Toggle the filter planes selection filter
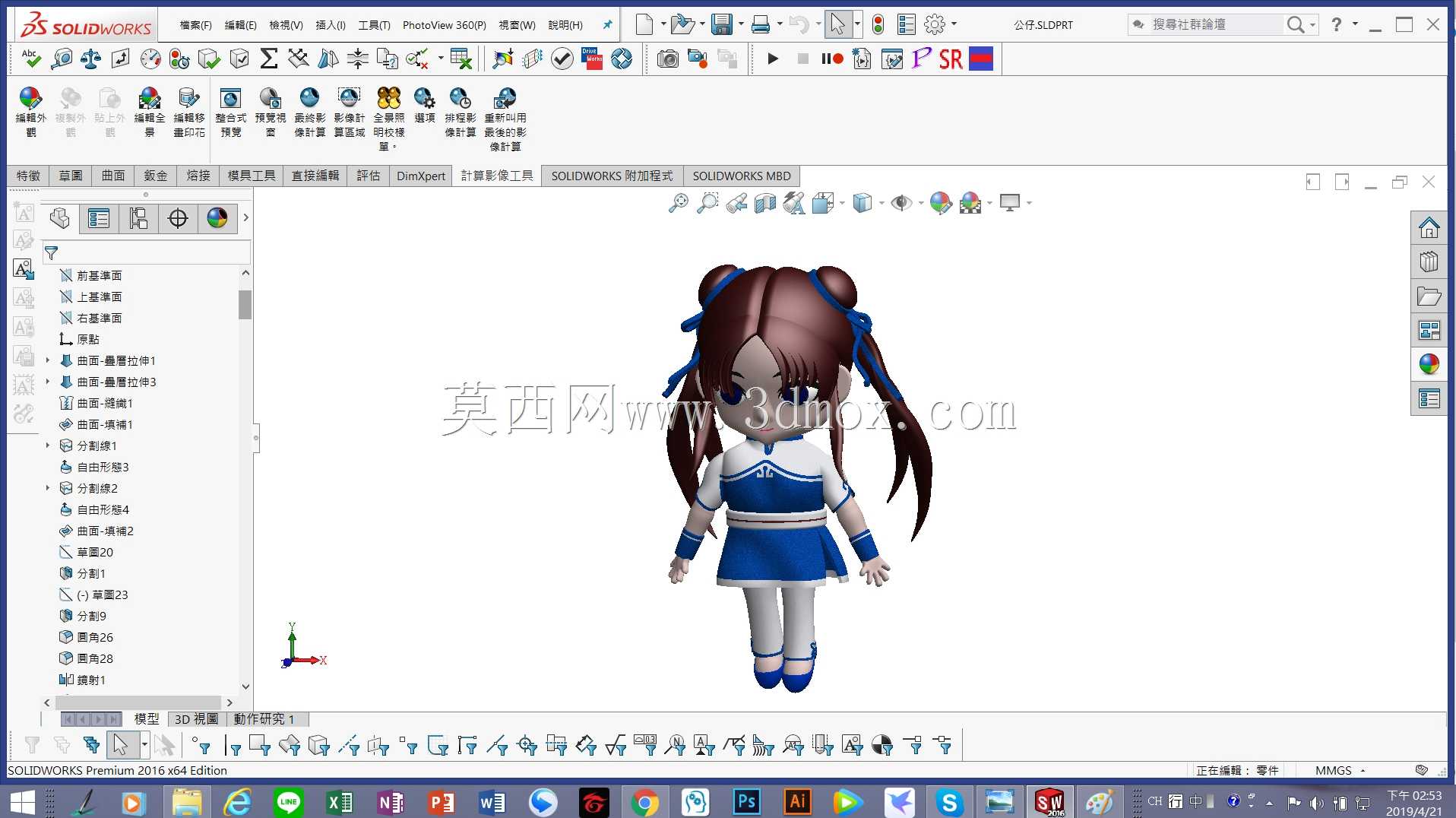The width and height of the screenshot is (1456, 818). click(378, 746)
